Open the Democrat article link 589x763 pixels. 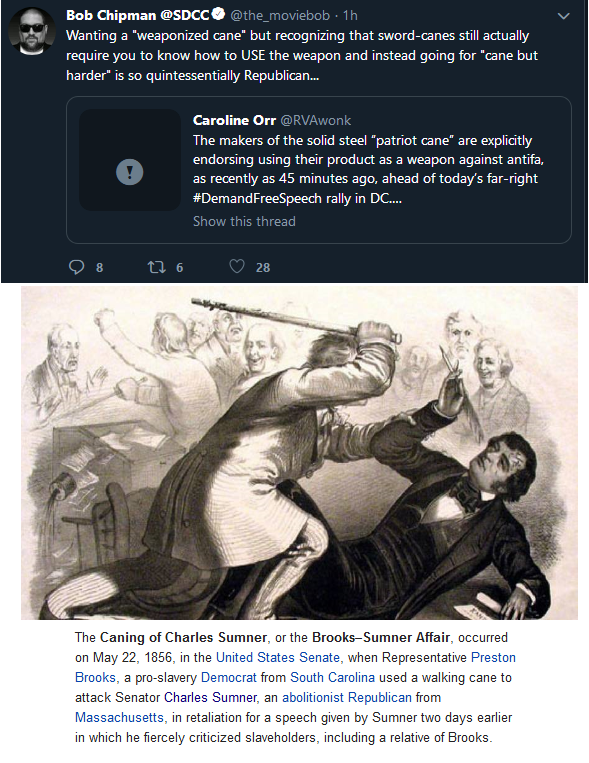click(228, 677)
